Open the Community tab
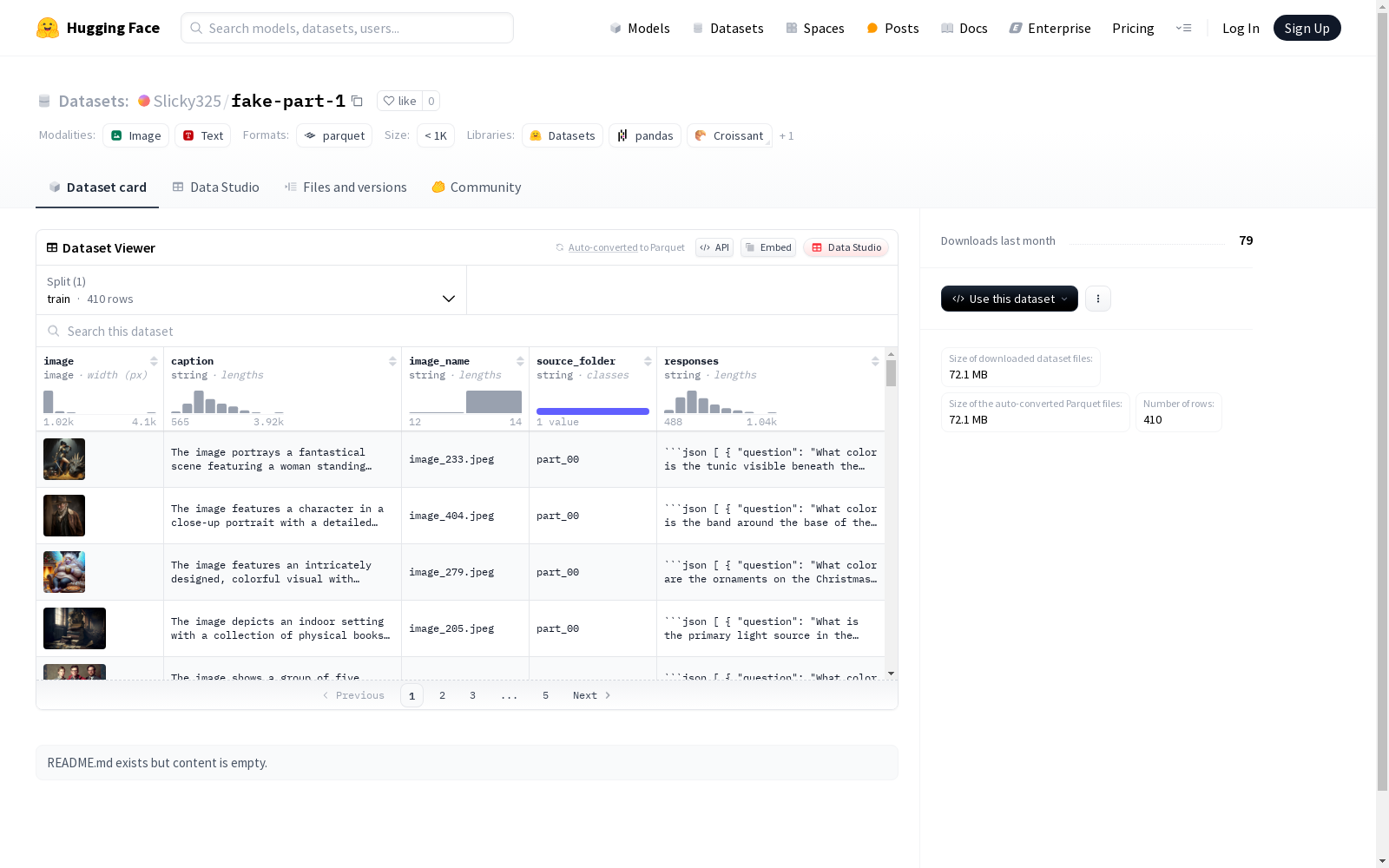1389x868 pixels. 477,187
